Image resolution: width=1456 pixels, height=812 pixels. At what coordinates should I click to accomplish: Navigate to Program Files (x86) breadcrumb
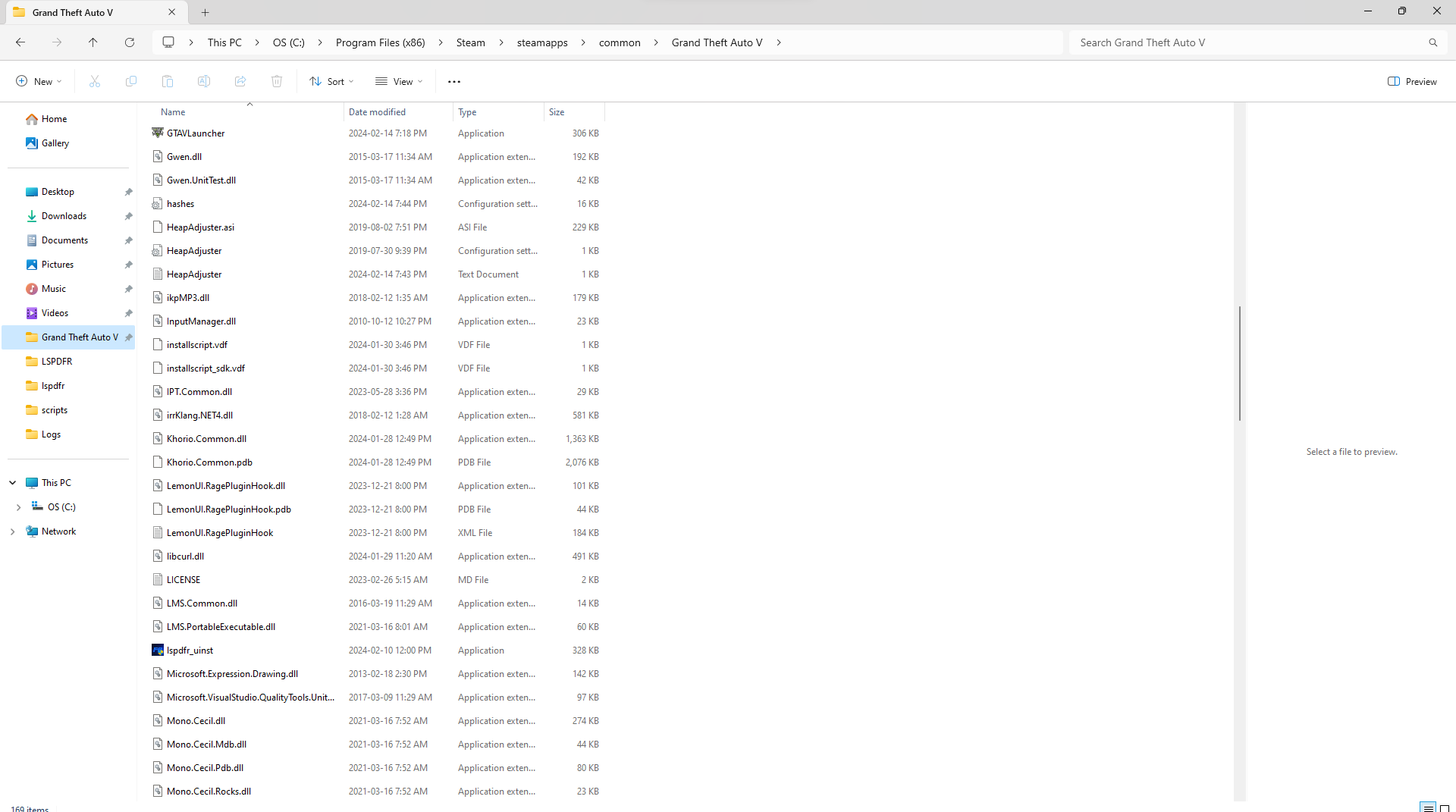[381, 42]
